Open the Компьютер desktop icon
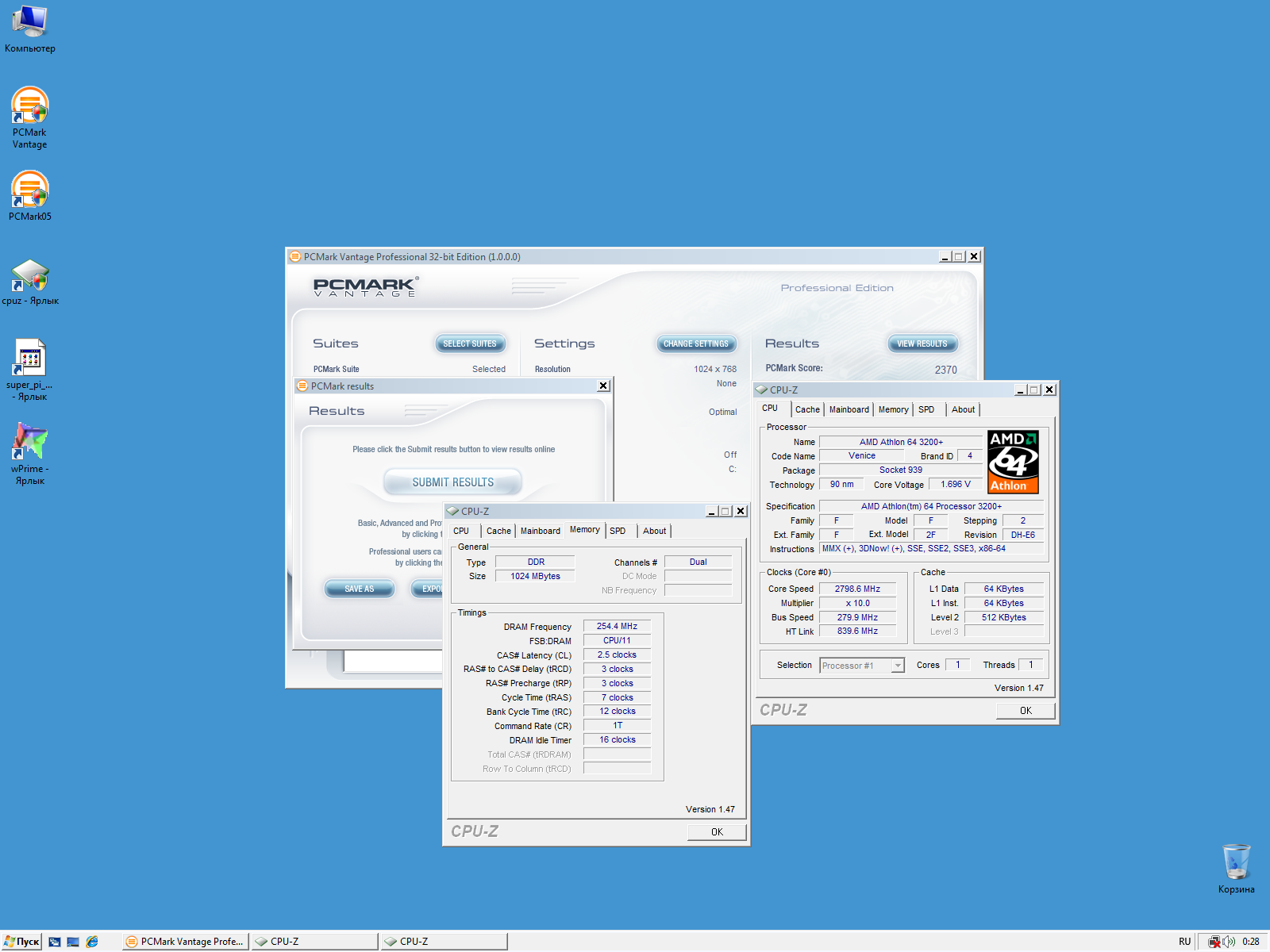1270x952 pixels. (x=30, y=29)
